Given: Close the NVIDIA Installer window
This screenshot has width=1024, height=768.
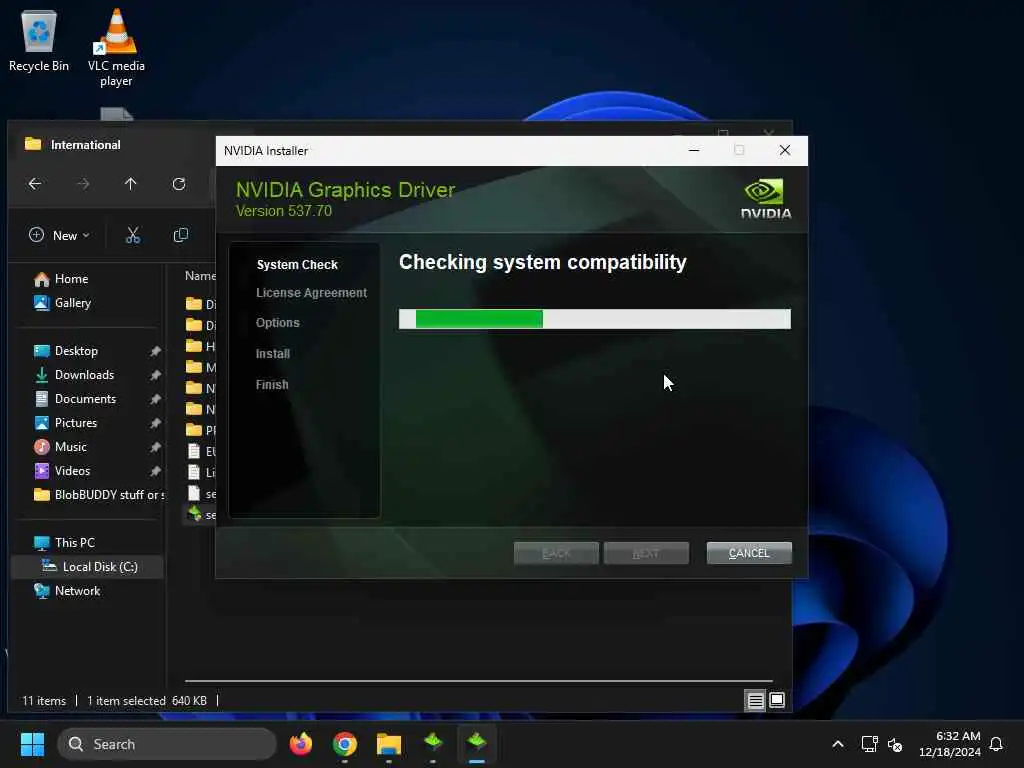Looking at the screenshot, I should tap(785, 150).
